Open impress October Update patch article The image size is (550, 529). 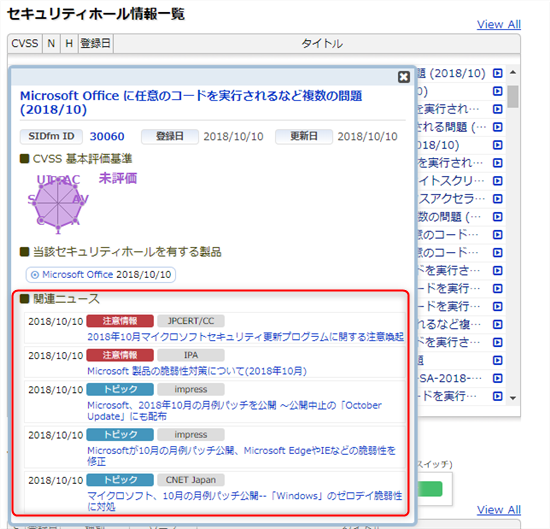pyautogui.click(x=234, y=411)
